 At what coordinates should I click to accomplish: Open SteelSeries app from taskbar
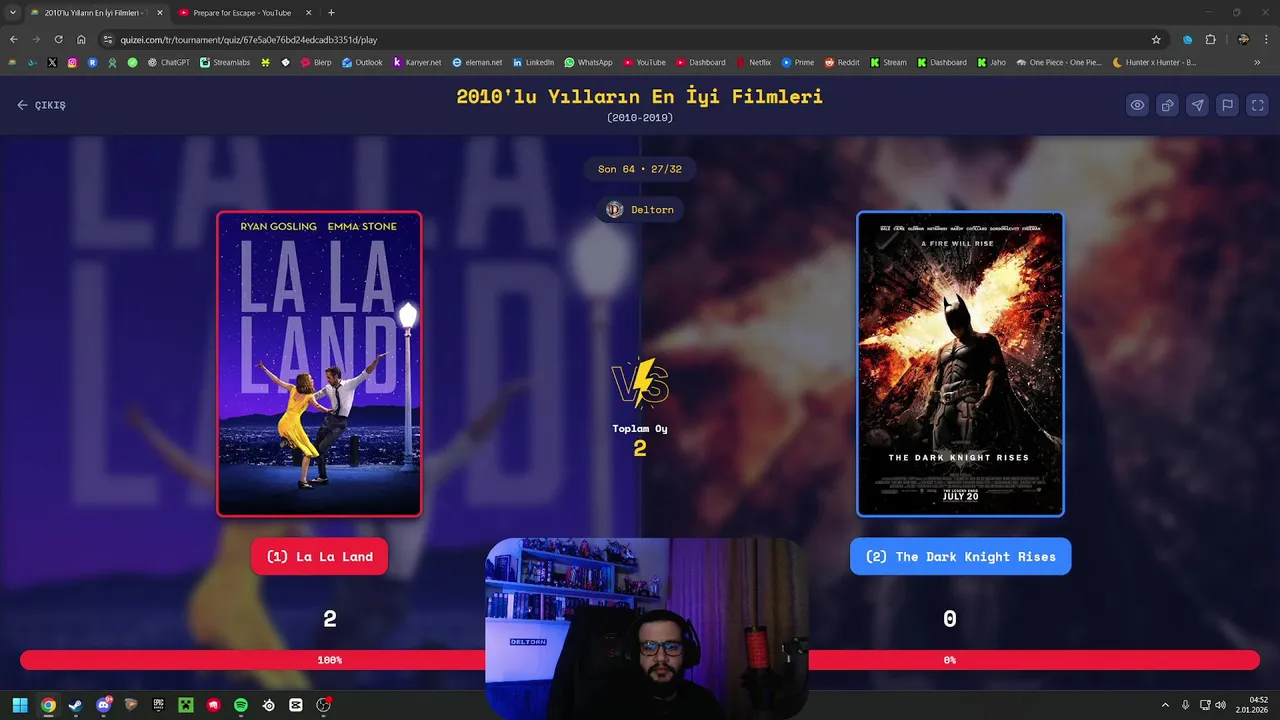pos(268,705)
